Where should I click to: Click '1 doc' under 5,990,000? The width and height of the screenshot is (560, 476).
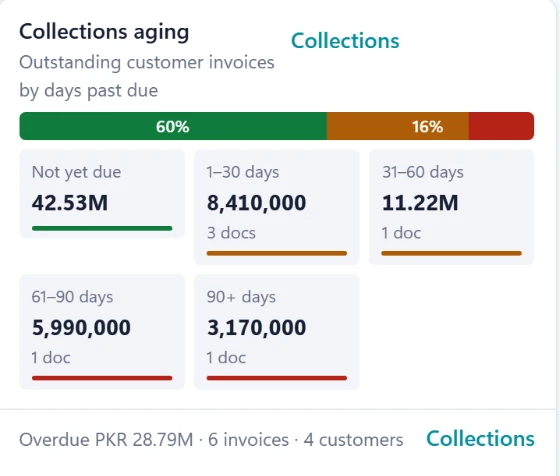coord(51,357)
